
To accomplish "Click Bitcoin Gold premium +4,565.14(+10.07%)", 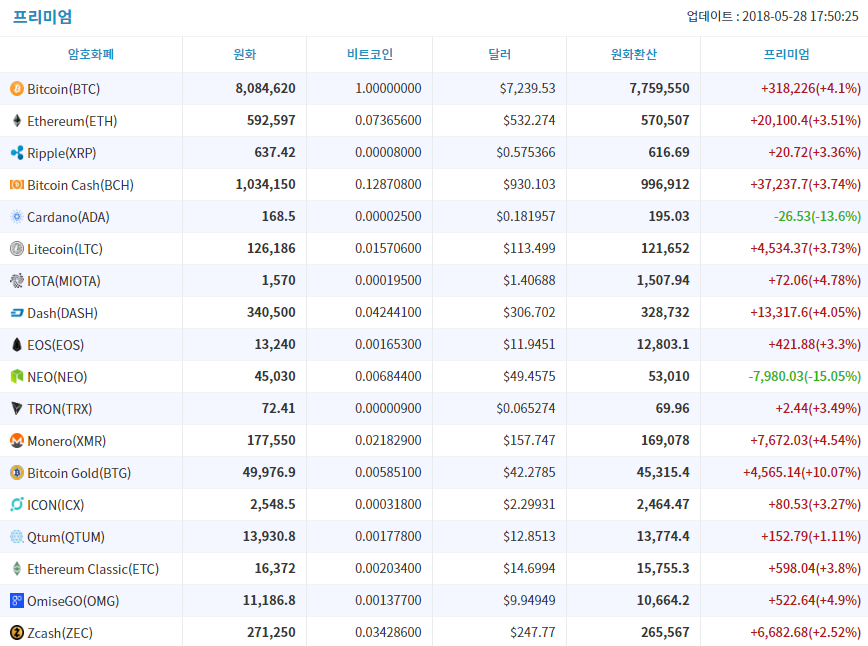I will pos(802,473).
